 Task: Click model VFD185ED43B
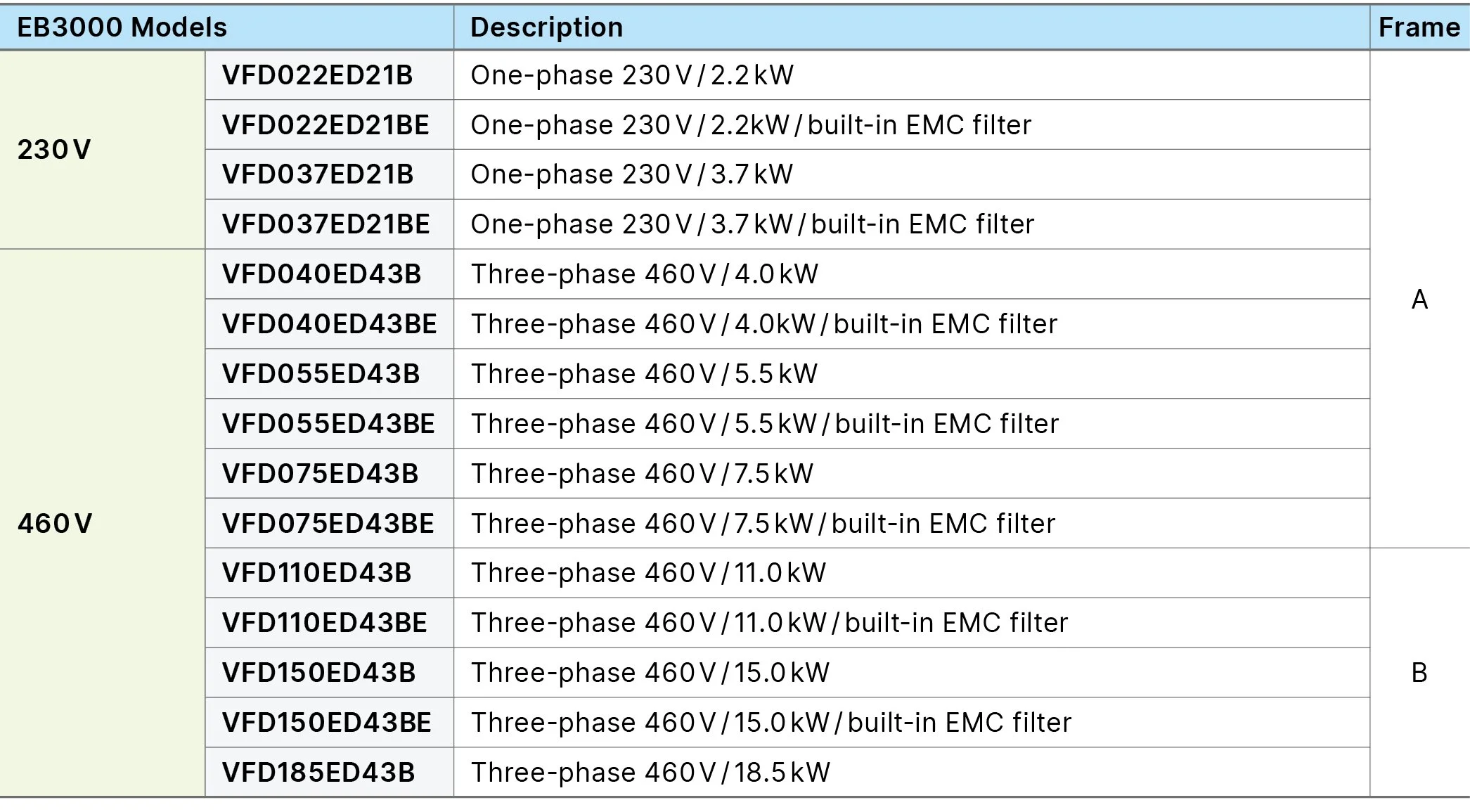tap(329, 773)
